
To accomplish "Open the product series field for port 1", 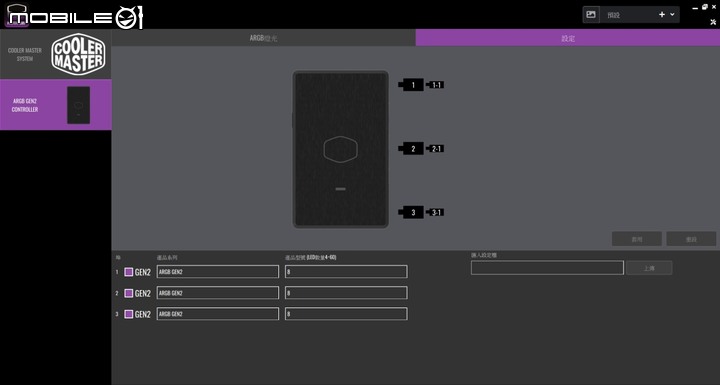I will (218, 272).
